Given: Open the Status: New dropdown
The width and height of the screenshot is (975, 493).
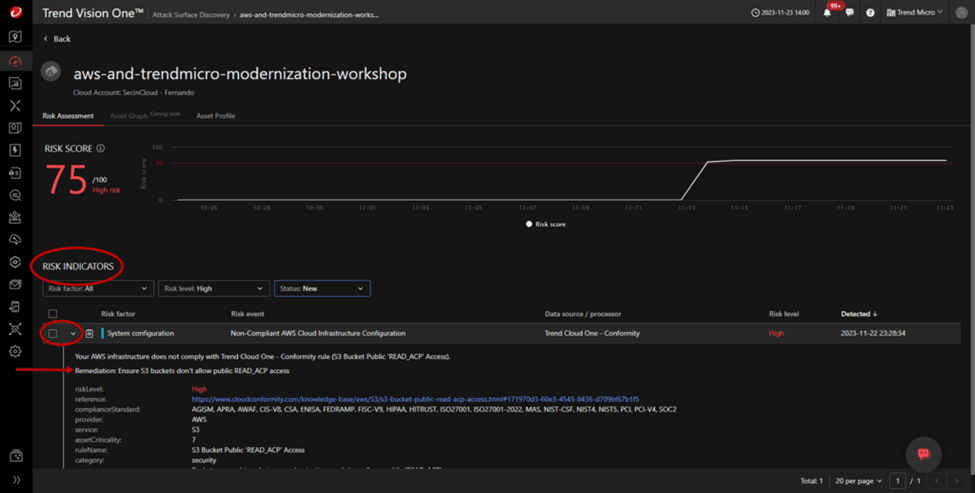Looking at the screenshot, I should tap(322, 288).
